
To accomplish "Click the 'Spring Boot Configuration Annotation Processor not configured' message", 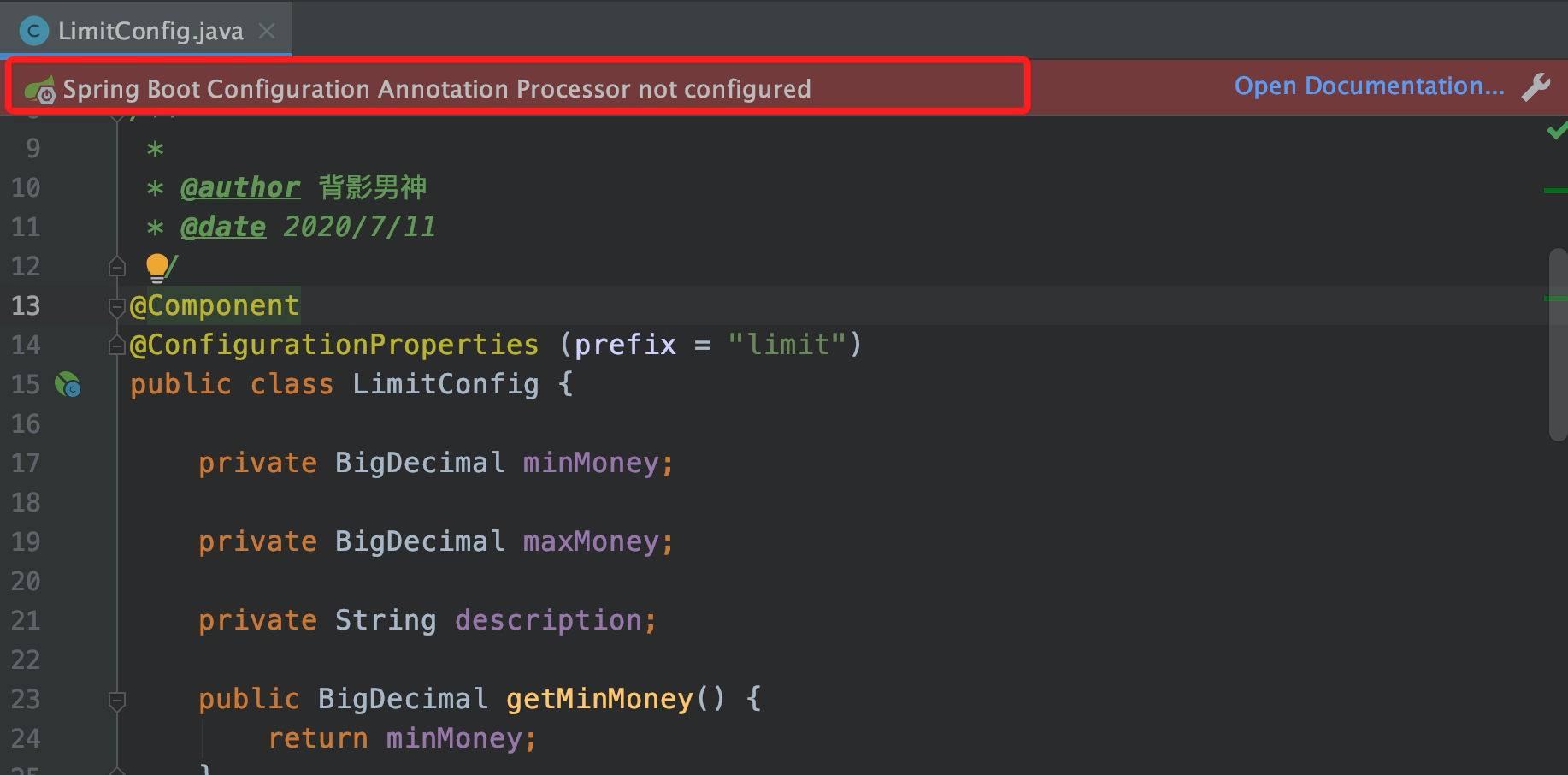I will [x=437, y=89].
